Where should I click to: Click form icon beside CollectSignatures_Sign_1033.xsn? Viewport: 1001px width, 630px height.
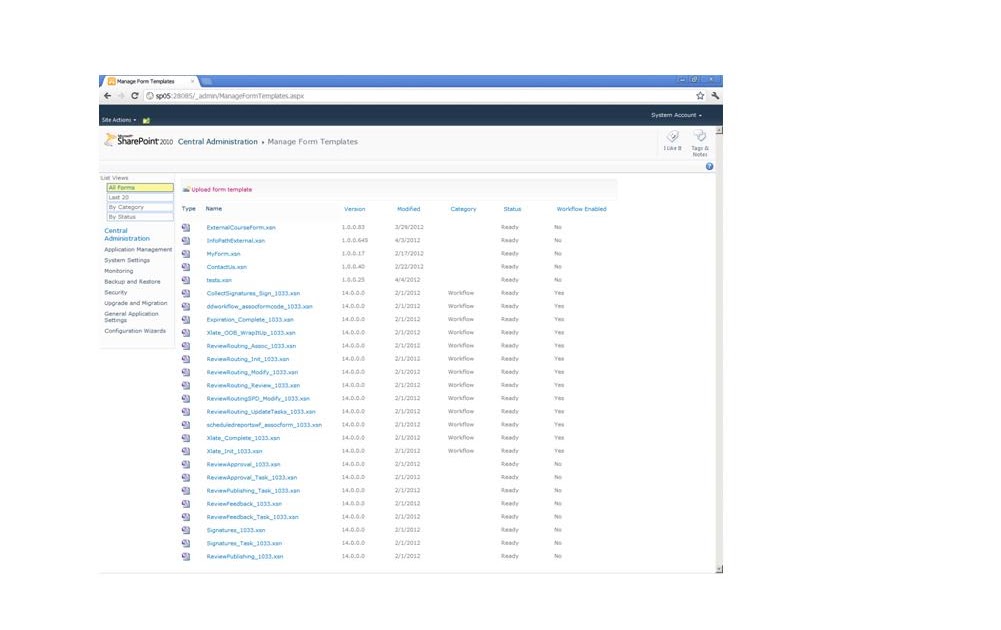pos(186,294)
